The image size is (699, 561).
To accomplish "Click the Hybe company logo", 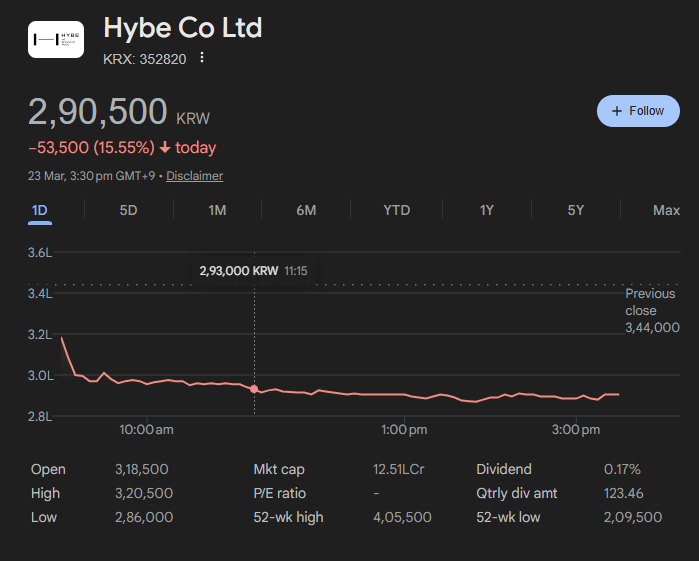I will click(56, 39).
